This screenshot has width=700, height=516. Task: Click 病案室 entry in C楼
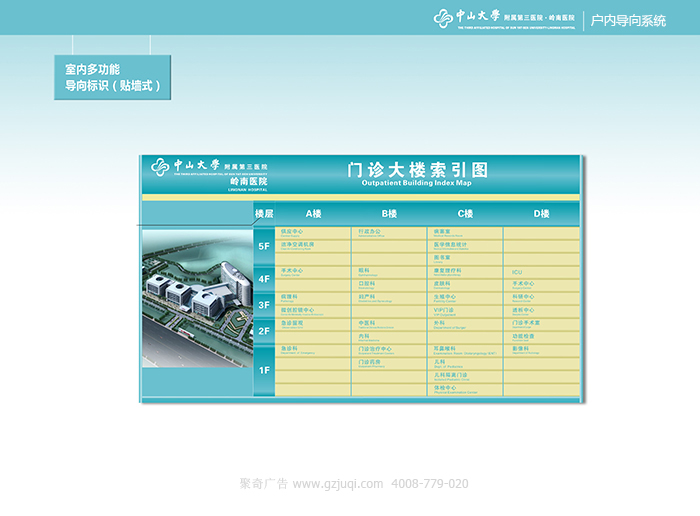tap(443, 231)
